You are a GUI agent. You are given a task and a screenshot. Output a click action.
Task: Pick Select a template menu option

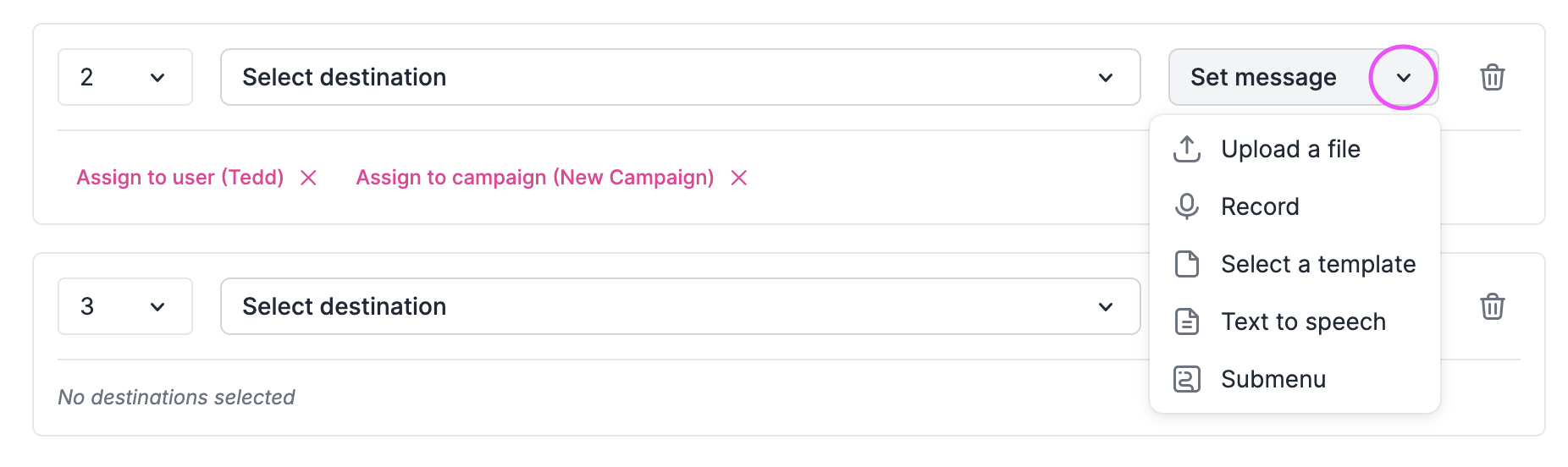pyautogui.click(x=1317, y=264)
